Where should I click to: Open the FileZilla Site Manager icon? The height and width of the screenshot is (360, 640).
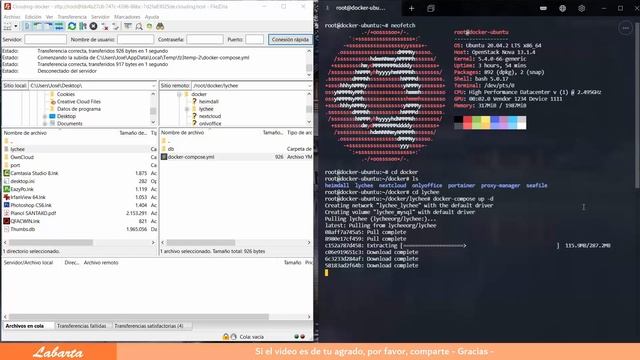[7, 27]
